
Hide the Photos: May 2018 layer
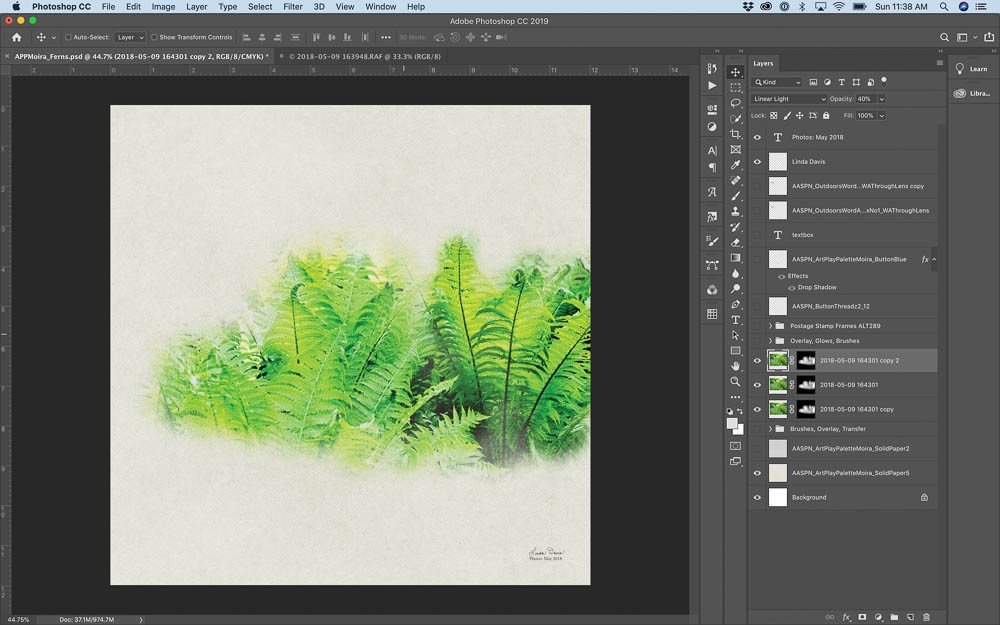click(x=757, y=137)
